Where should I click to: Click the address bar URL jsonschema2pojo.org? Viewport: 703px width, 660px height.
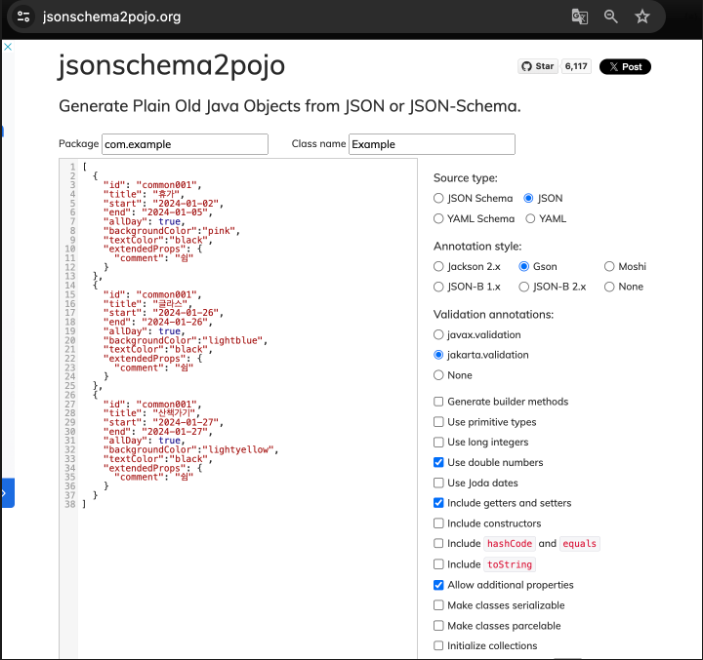click(112, 17)
